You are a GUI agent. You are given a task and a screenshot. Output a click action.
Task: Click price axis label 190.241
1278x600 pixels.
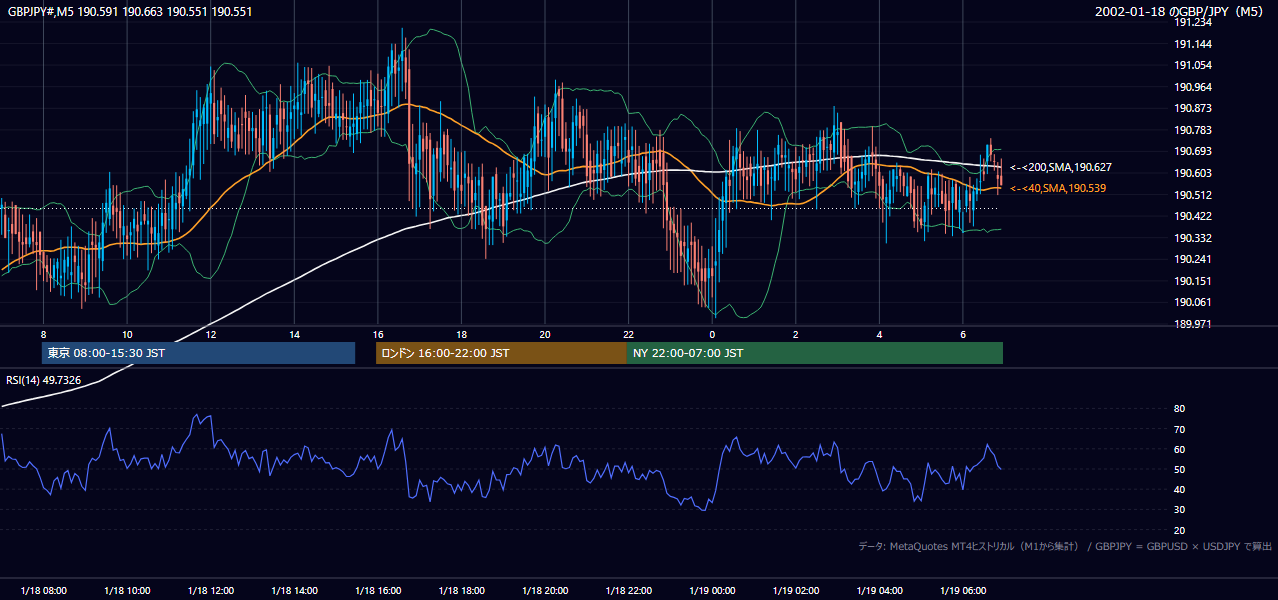[x=1193, y=259]
